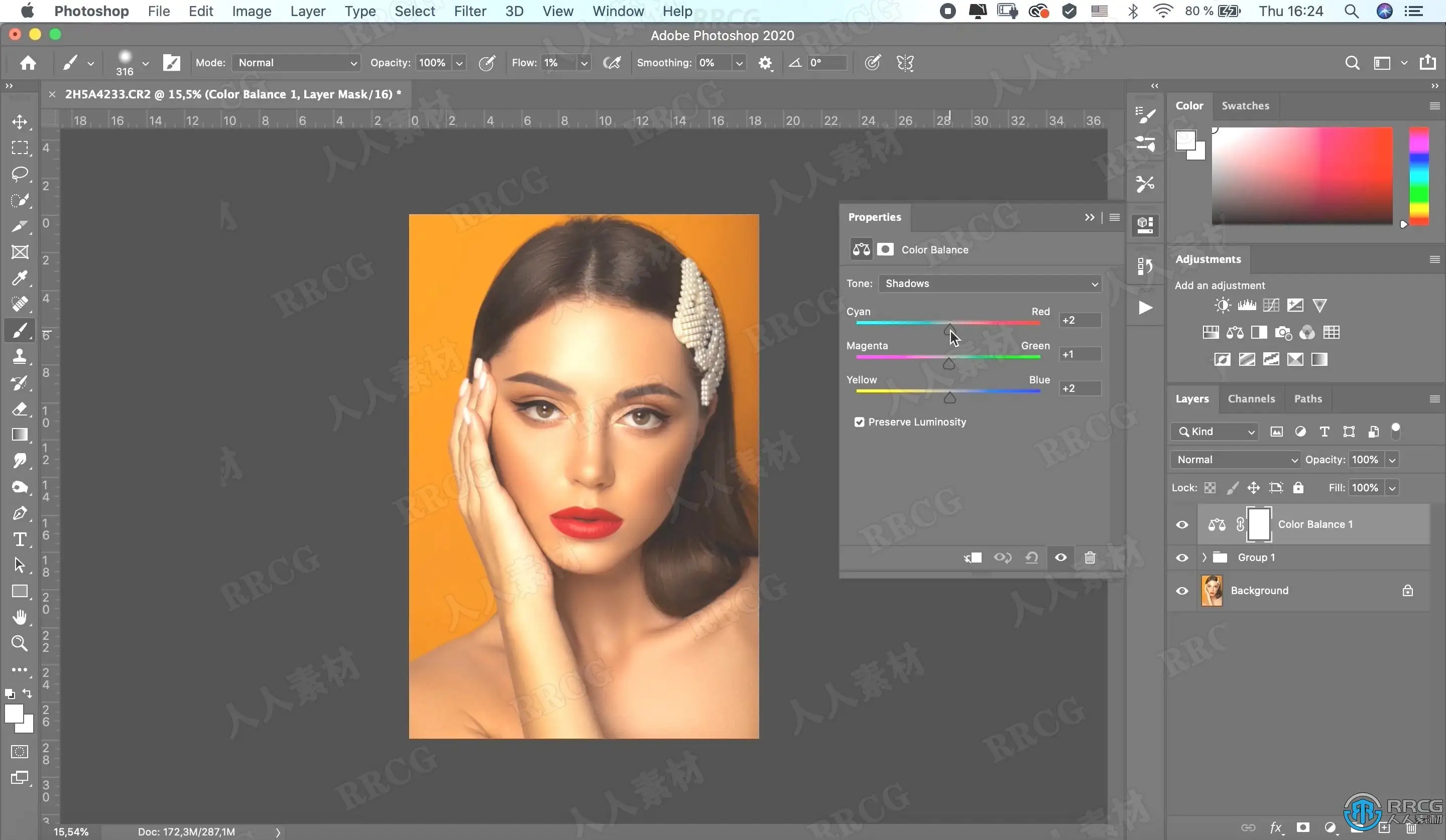Delete adjustment layer via Properties trash icon
This screenshot has width=1446, height=840.
point(1090,557)
